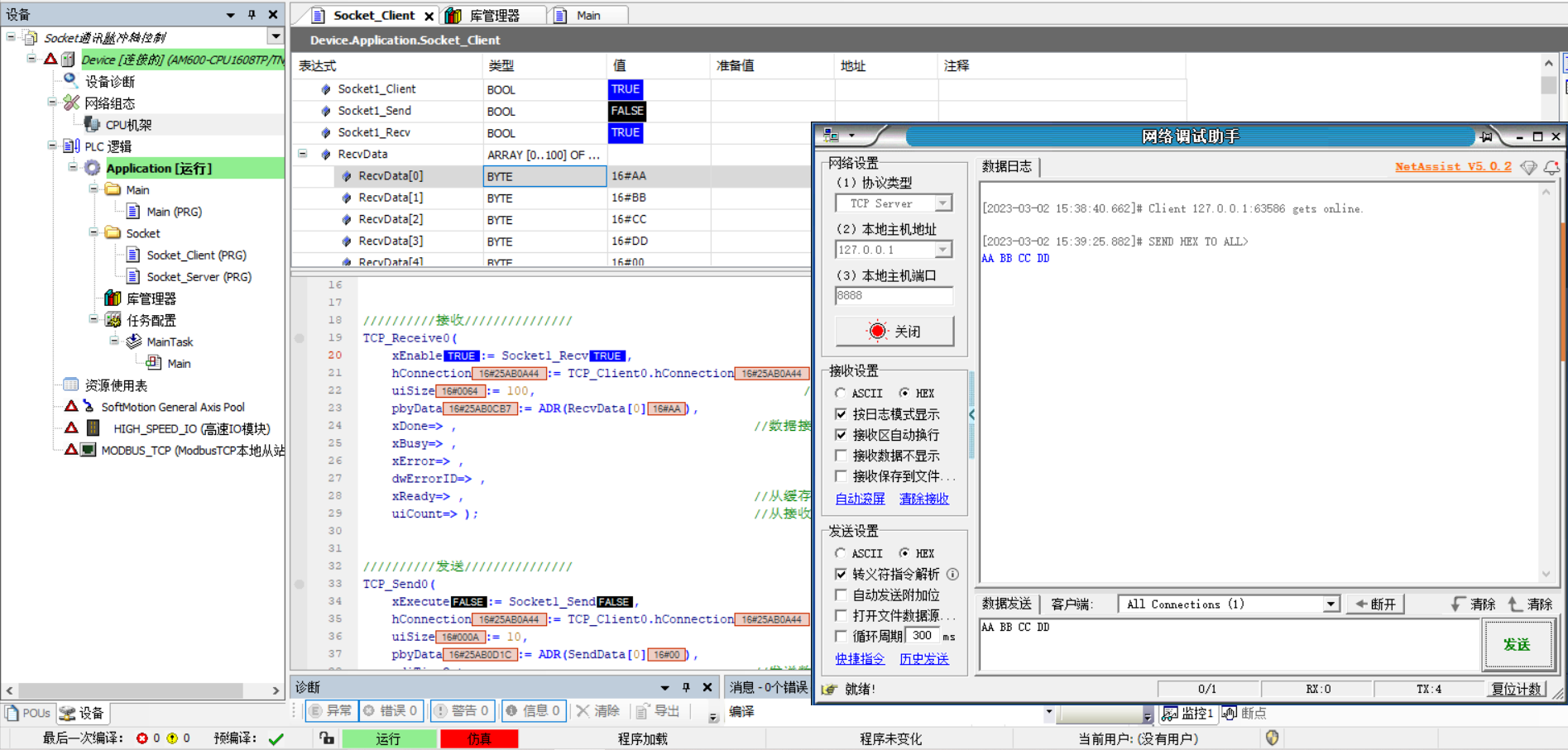1568x750 pixels.
Task: Enable 接收数据不显示 checkbox
Action: click(x=841, y=455)
